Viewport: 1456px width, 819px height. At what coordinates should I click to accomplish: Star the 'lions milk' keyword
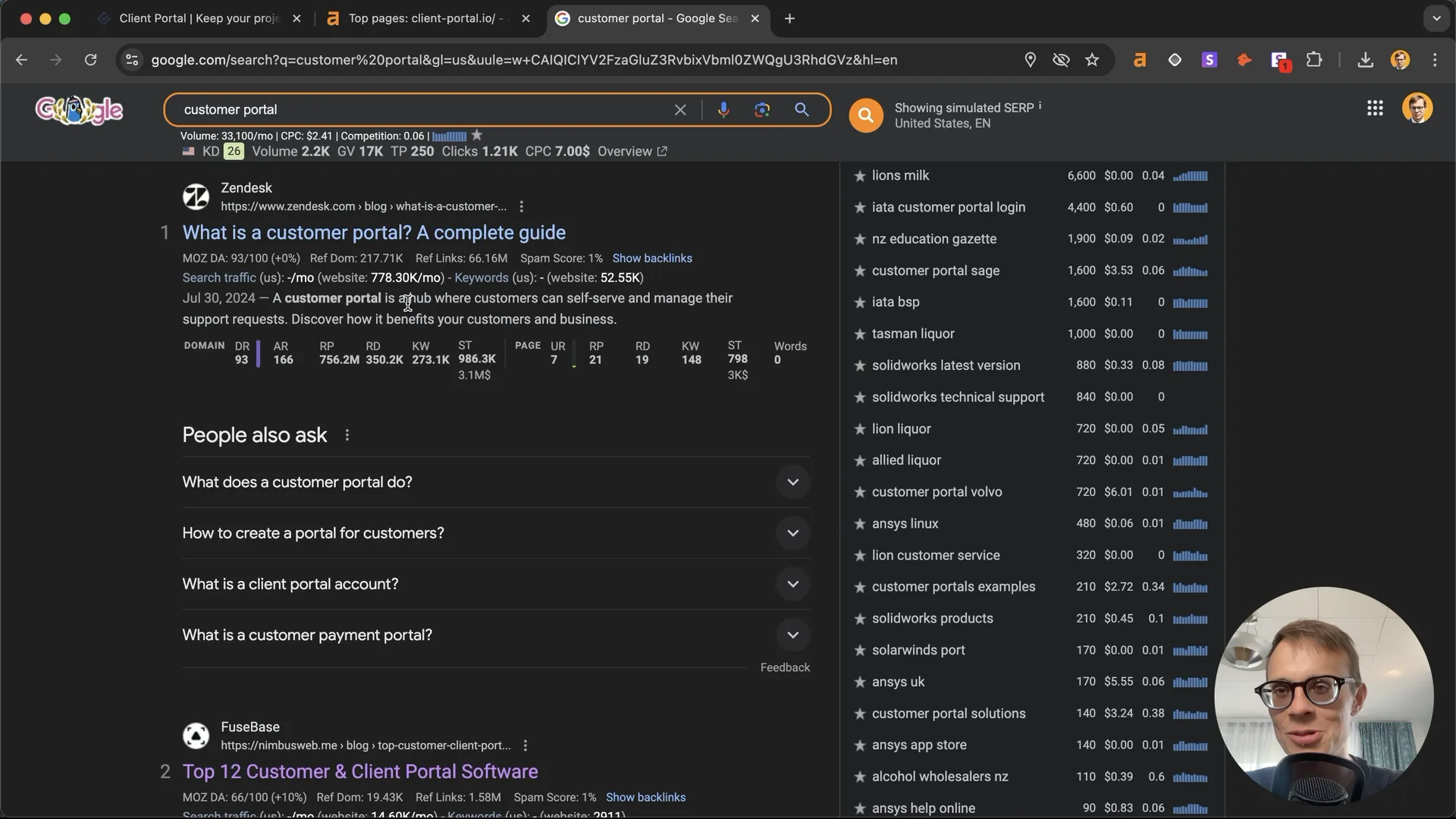tap(859, 176)
